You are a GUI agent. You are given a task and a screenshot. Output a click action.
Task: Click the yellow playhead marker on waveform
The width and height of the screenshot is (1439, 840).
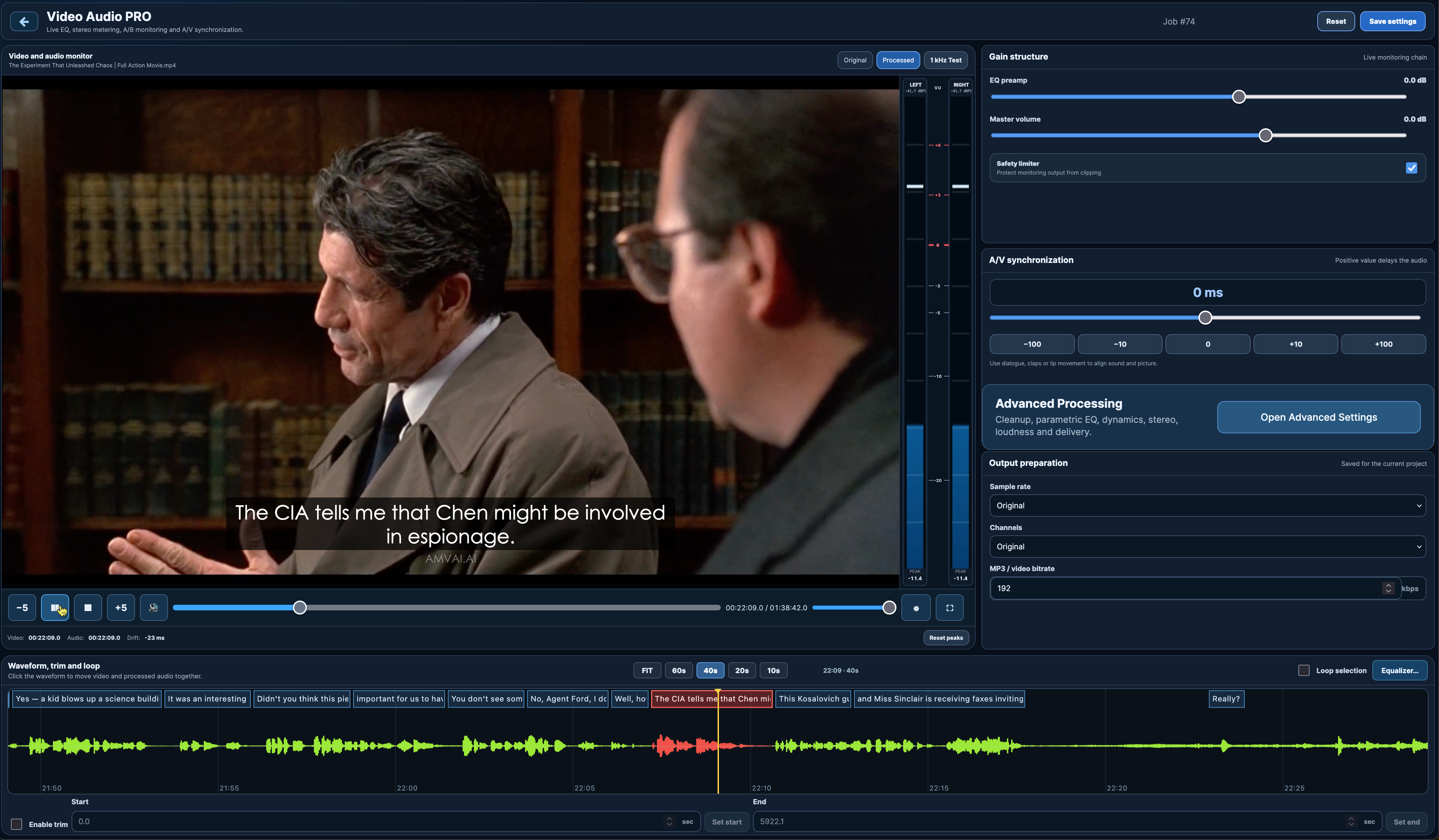click(x=718, y=742)
